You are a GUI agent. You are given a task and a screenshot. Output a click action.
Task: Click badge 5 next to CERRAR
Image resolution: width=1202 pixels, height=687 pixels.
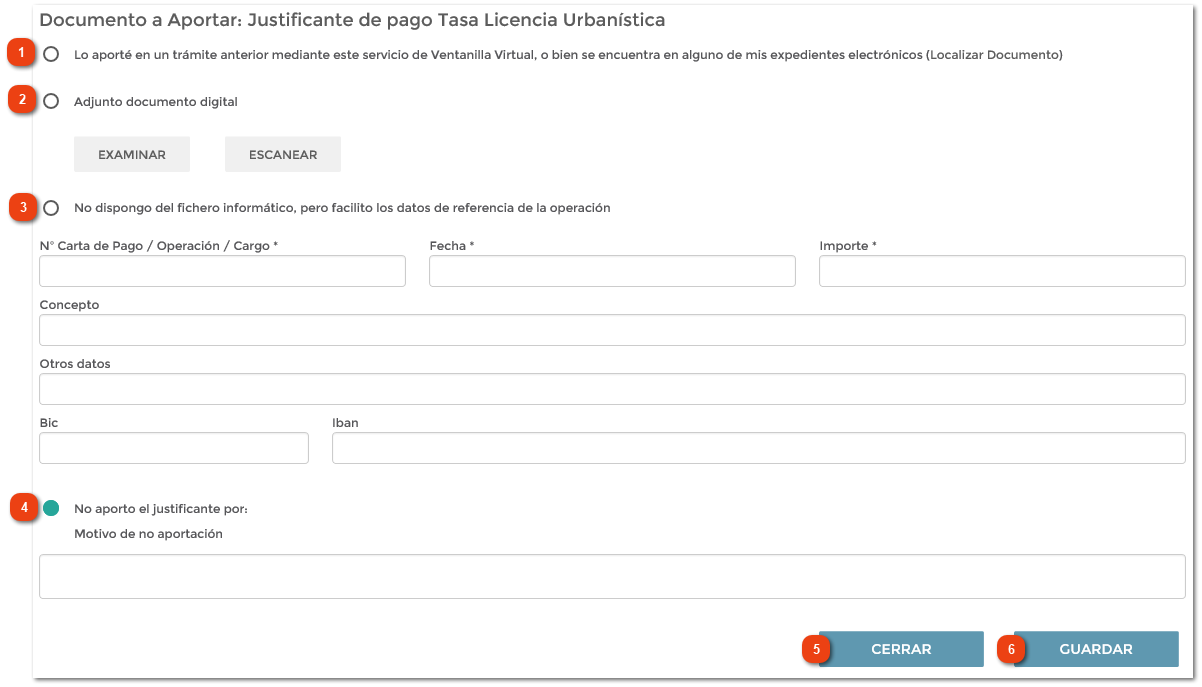tap(817, 648)
